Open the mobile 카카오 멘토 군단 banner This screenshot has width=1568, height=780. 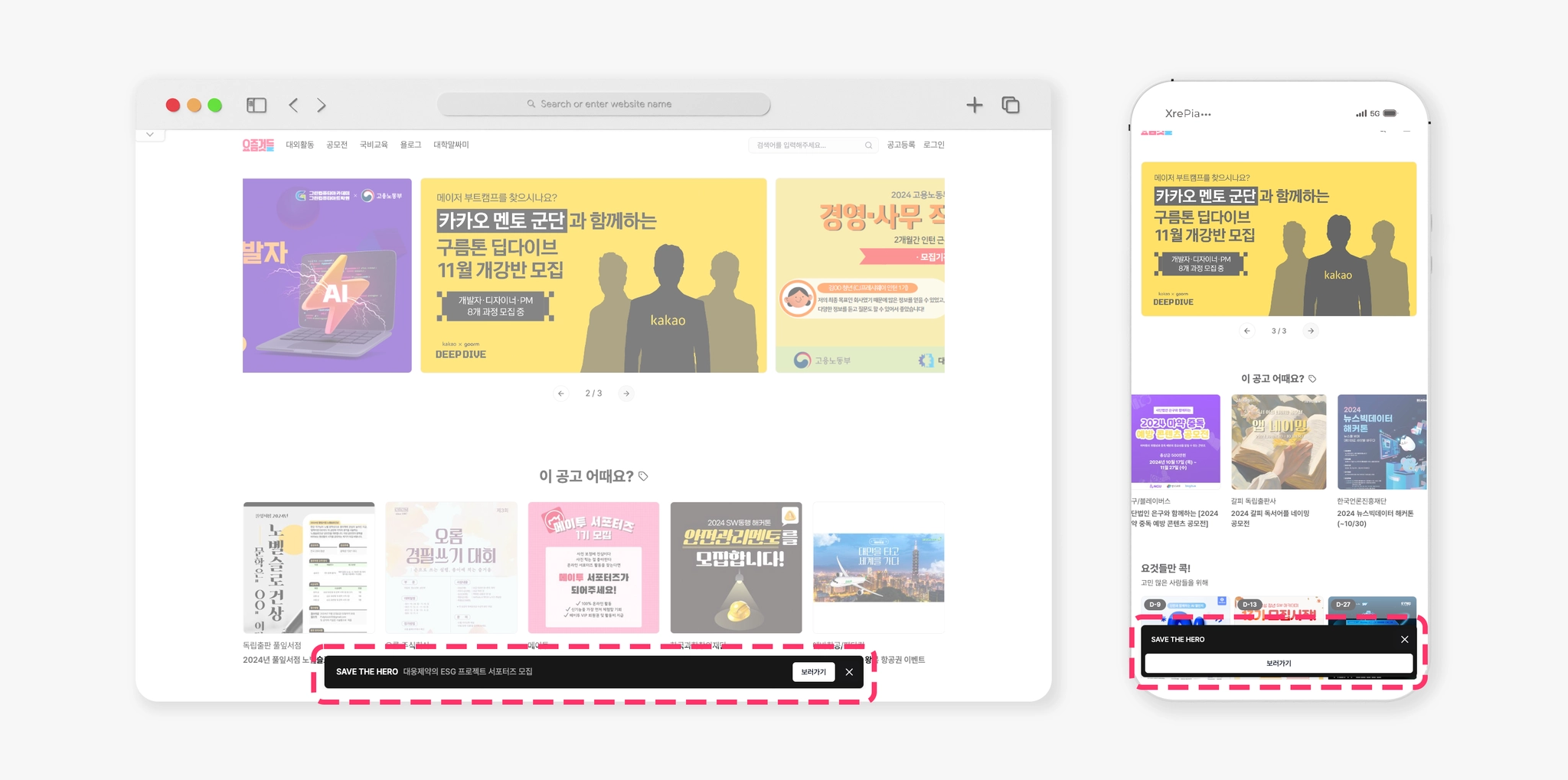click(x=1279, y=239)
